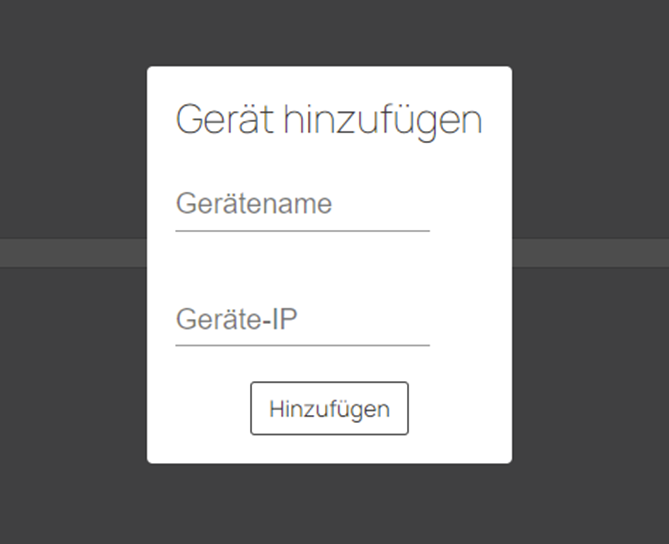Viewport: 669px width, 544px height.
Task: Click the right end of the Gerätename field
Action: click(418, 205)
